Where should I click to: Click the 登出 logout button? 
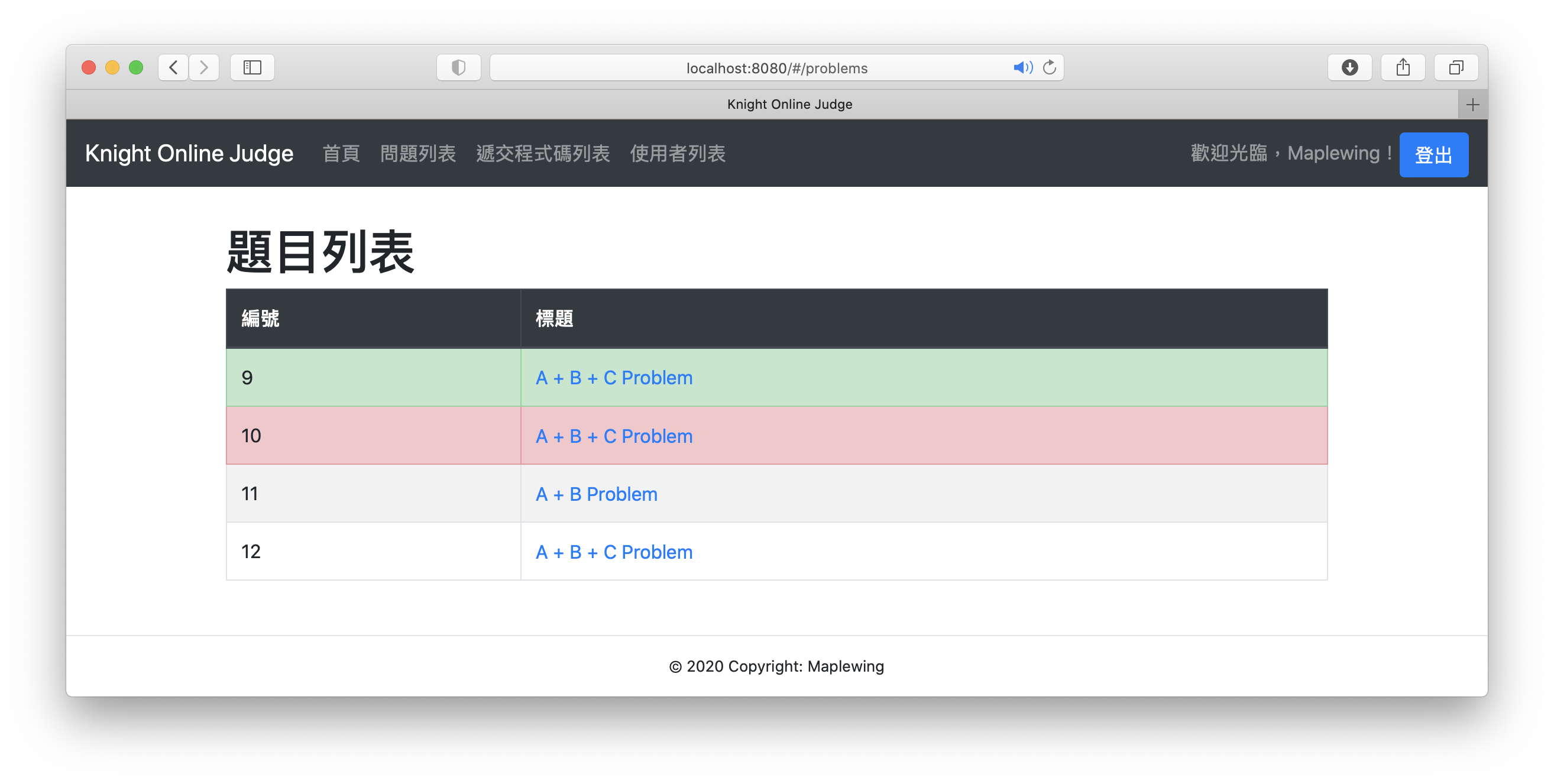point(1433,154)
